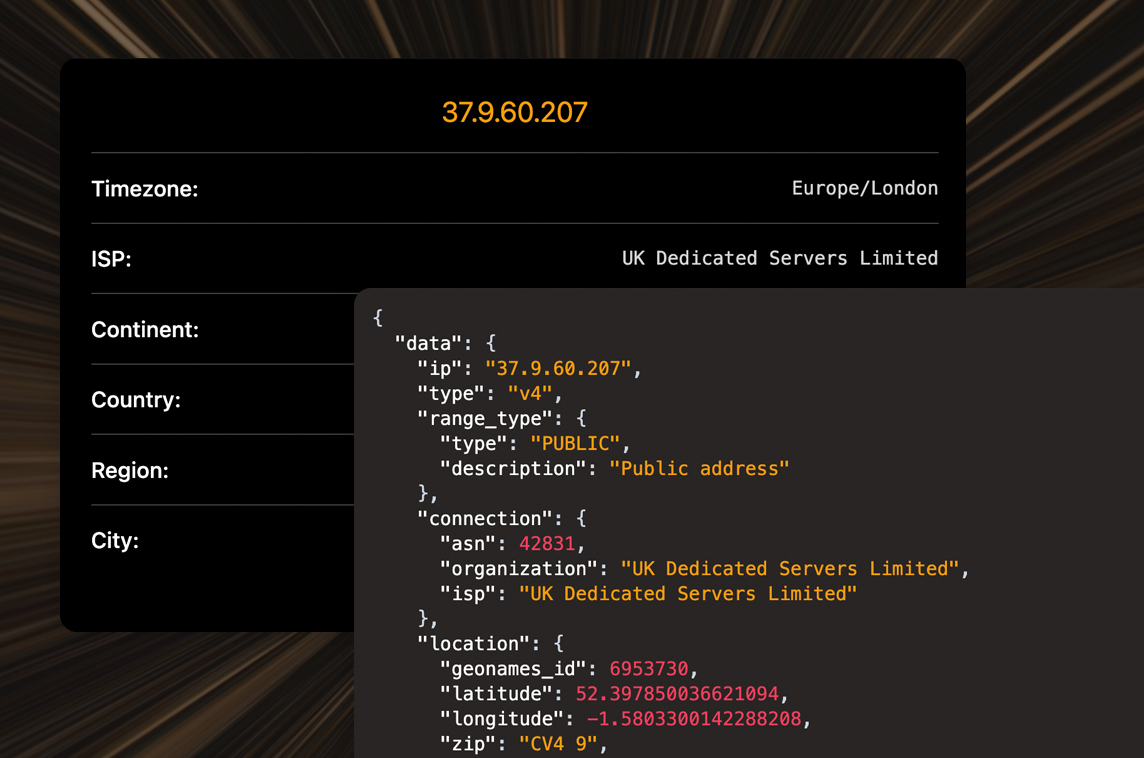The width and height of the screenshot is (1144, 758).
Task: Click the "isp" value in JSON
Action: [687, 594]
